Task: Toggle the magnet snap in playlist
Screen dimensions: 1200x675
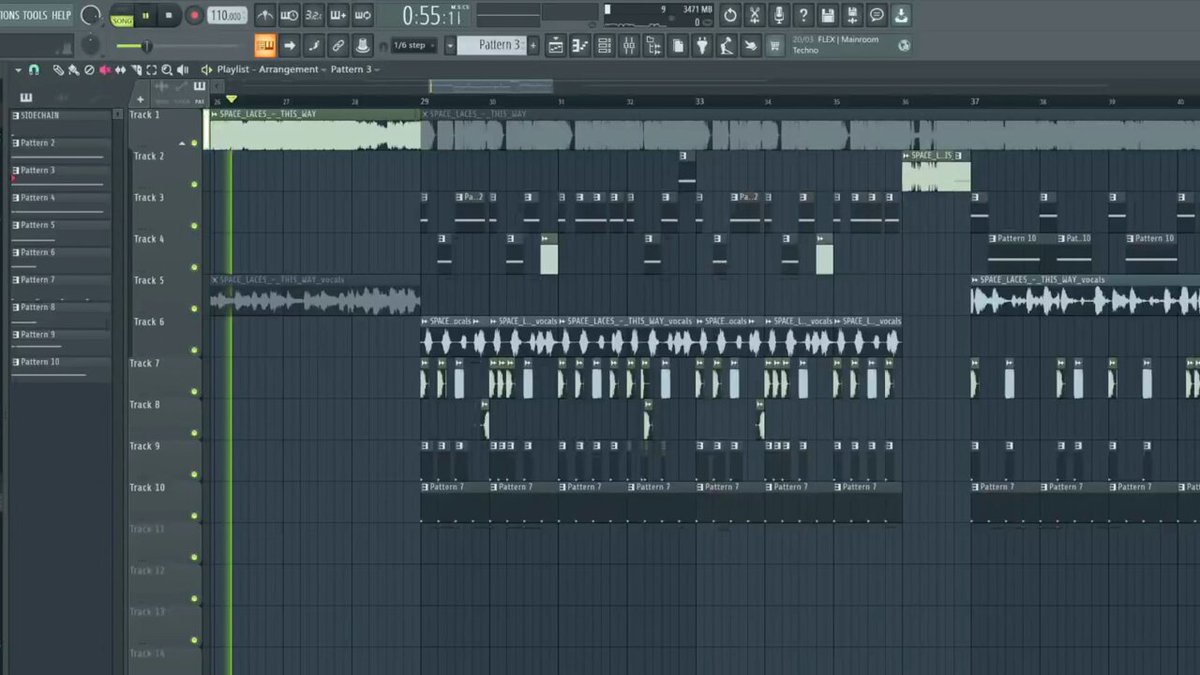Action: tap(33, 70)
